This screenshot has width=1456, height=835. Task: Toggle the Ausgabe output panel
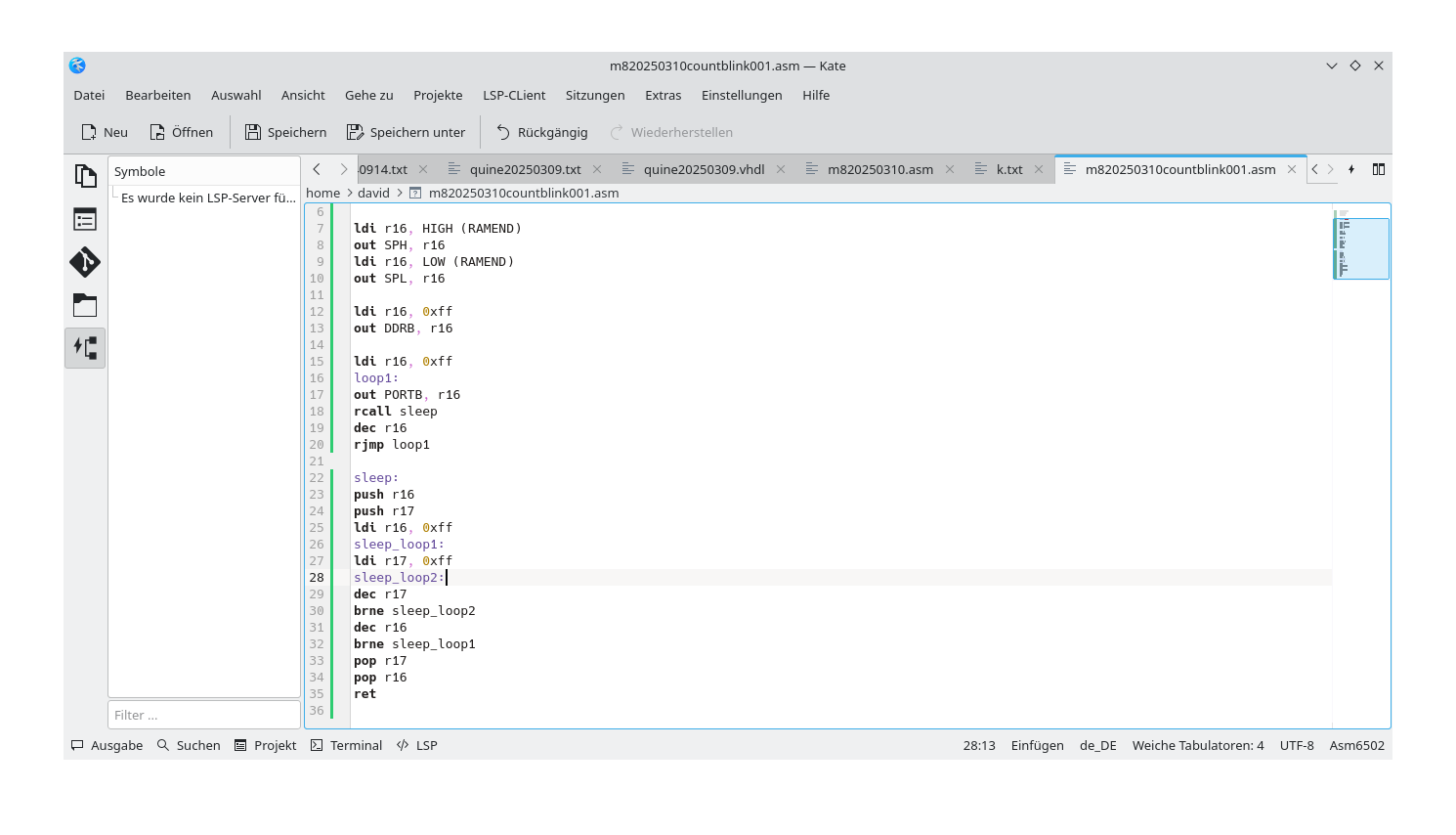[106, 745]
